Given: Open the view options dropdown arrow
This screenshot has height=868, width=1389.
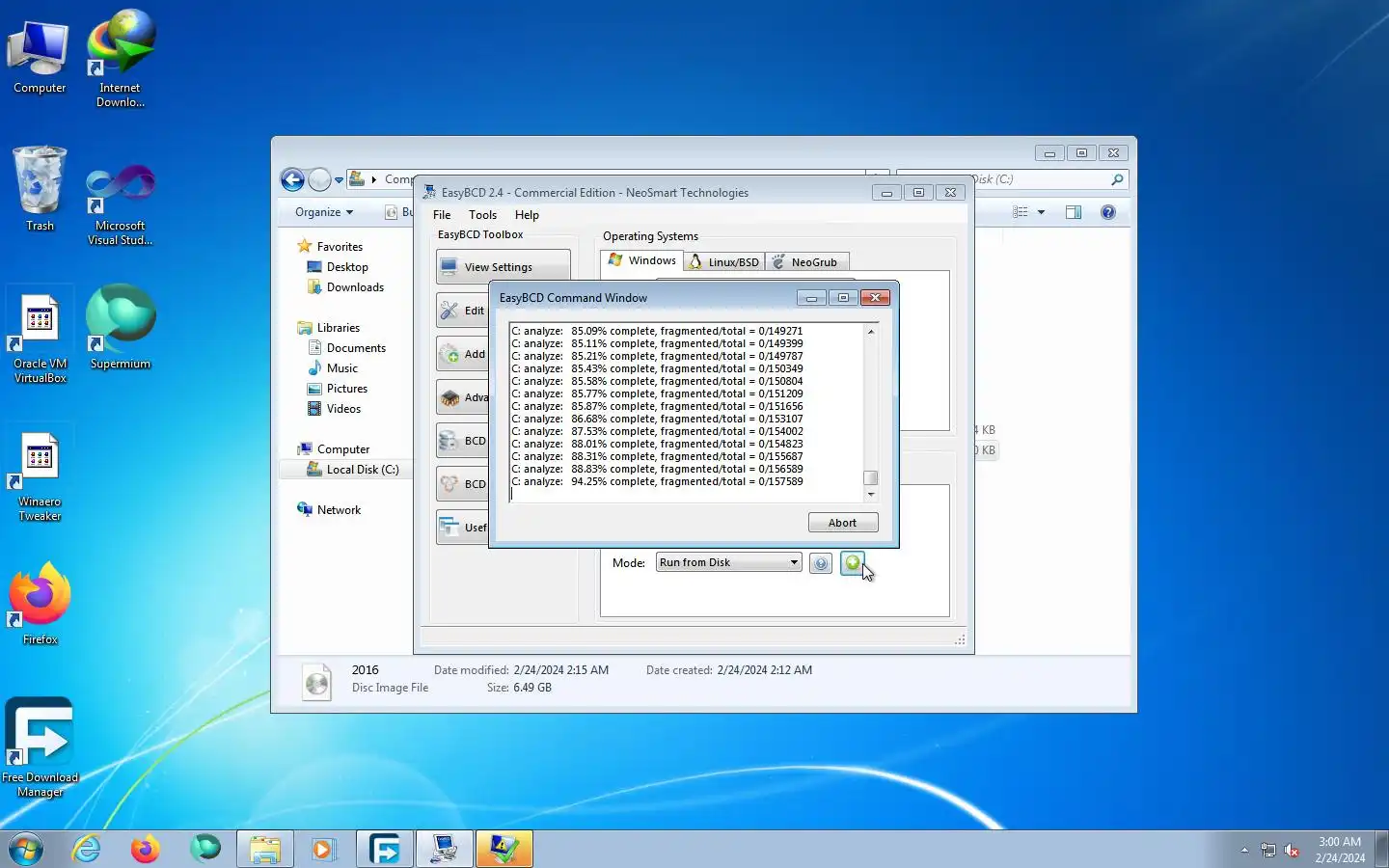Looking at the screenshot, I should click(x=1041, y=212).
